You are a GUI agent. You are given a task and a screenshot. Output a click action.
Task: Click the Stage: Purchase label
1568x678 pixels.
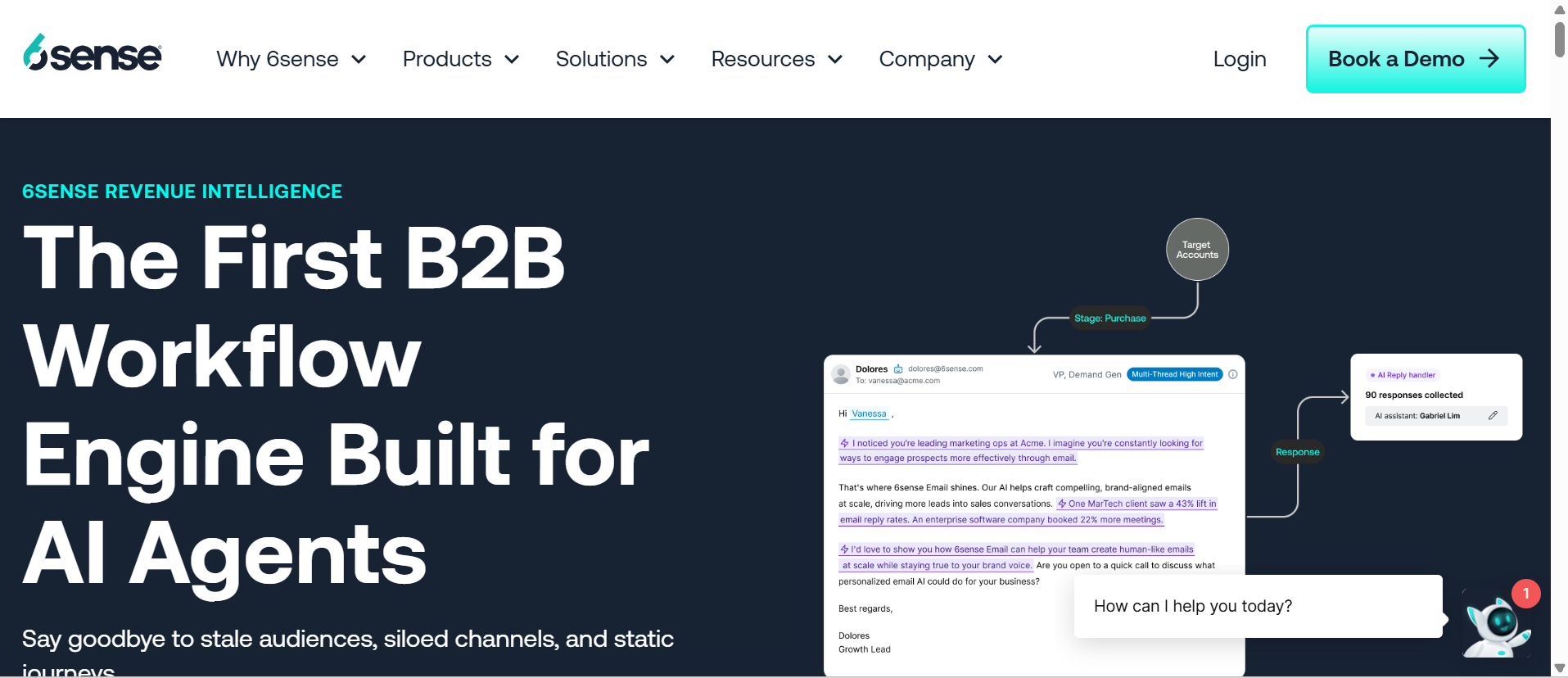click(x=1109, y=319)
